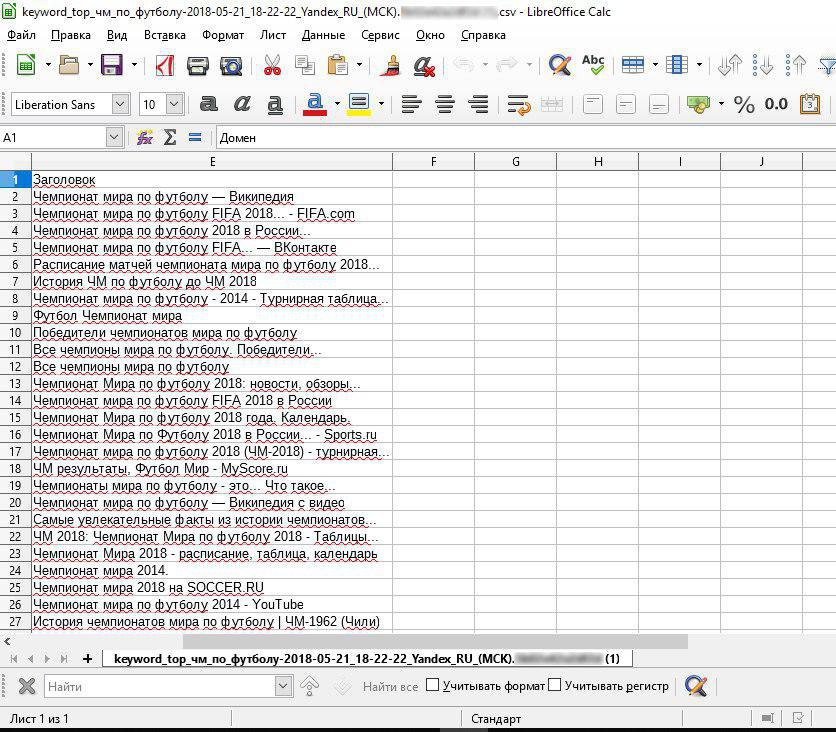Sort descending
This screenshot has height=732, width=836.
(x=795, y=66)
